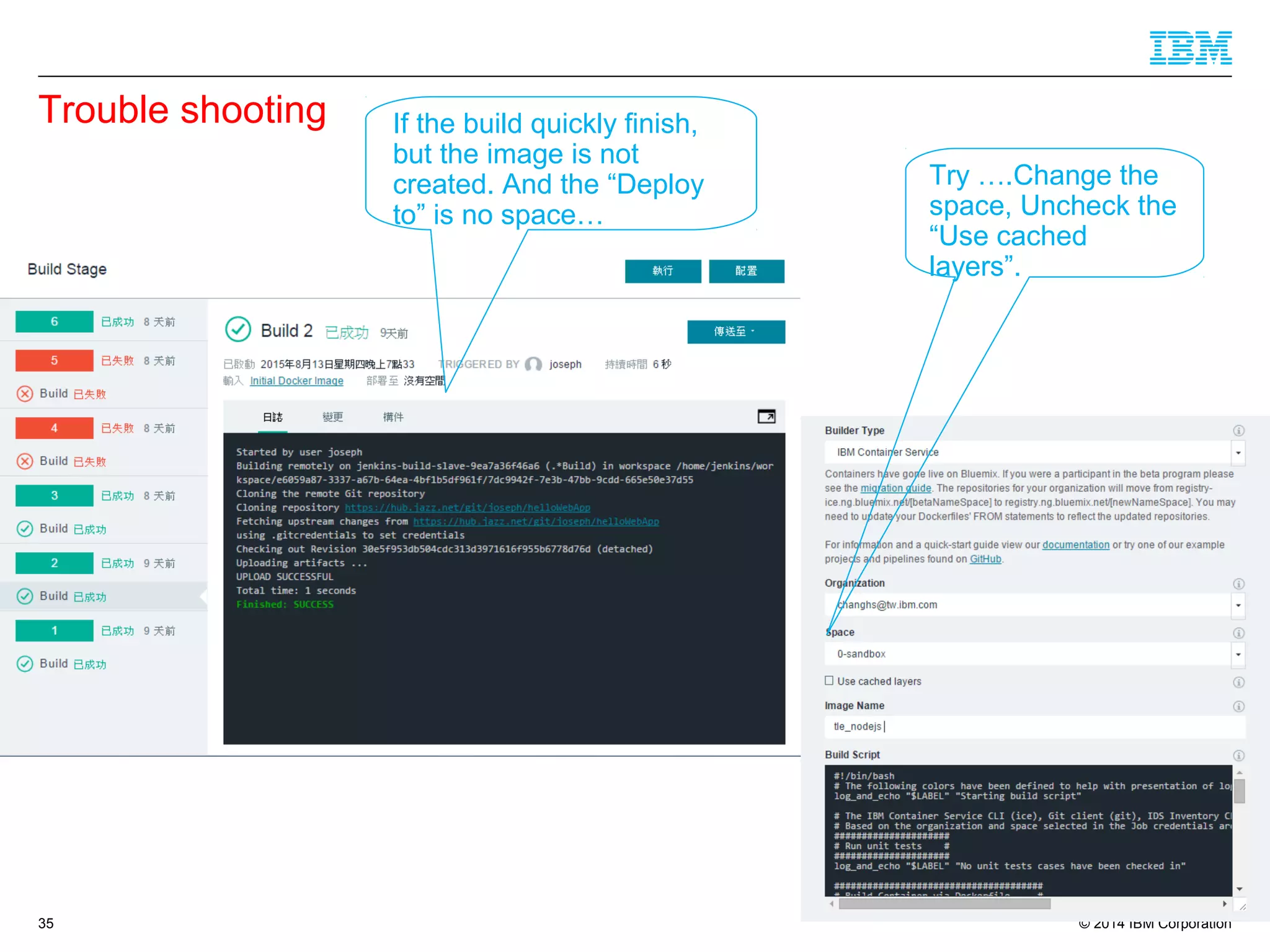
Task: Open the Space dropdown showing 0-sandbox
Action: 1238,654
